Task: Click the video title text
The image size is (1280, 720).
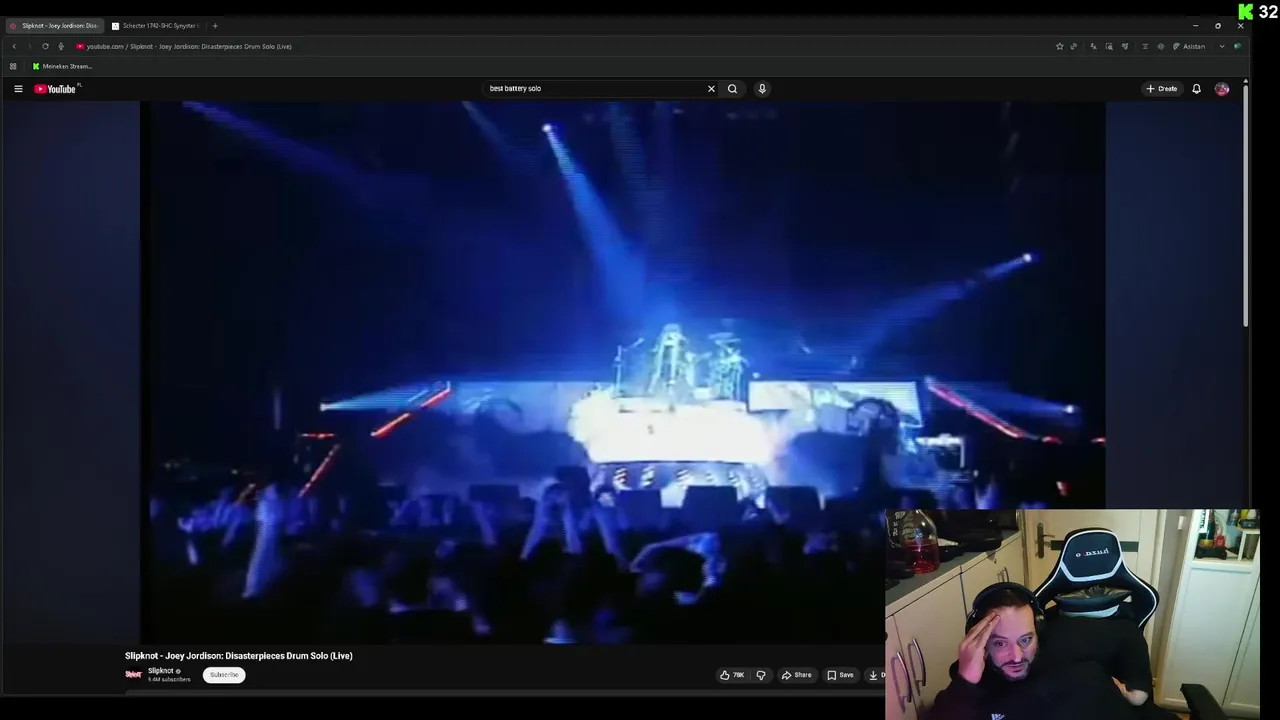Action: point(239,656)
